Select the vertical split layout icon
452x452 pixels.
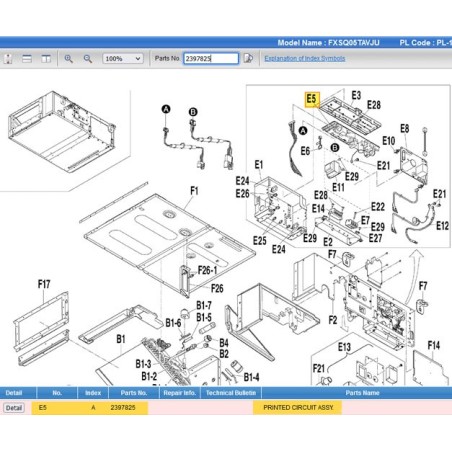(x=46, y=59)
